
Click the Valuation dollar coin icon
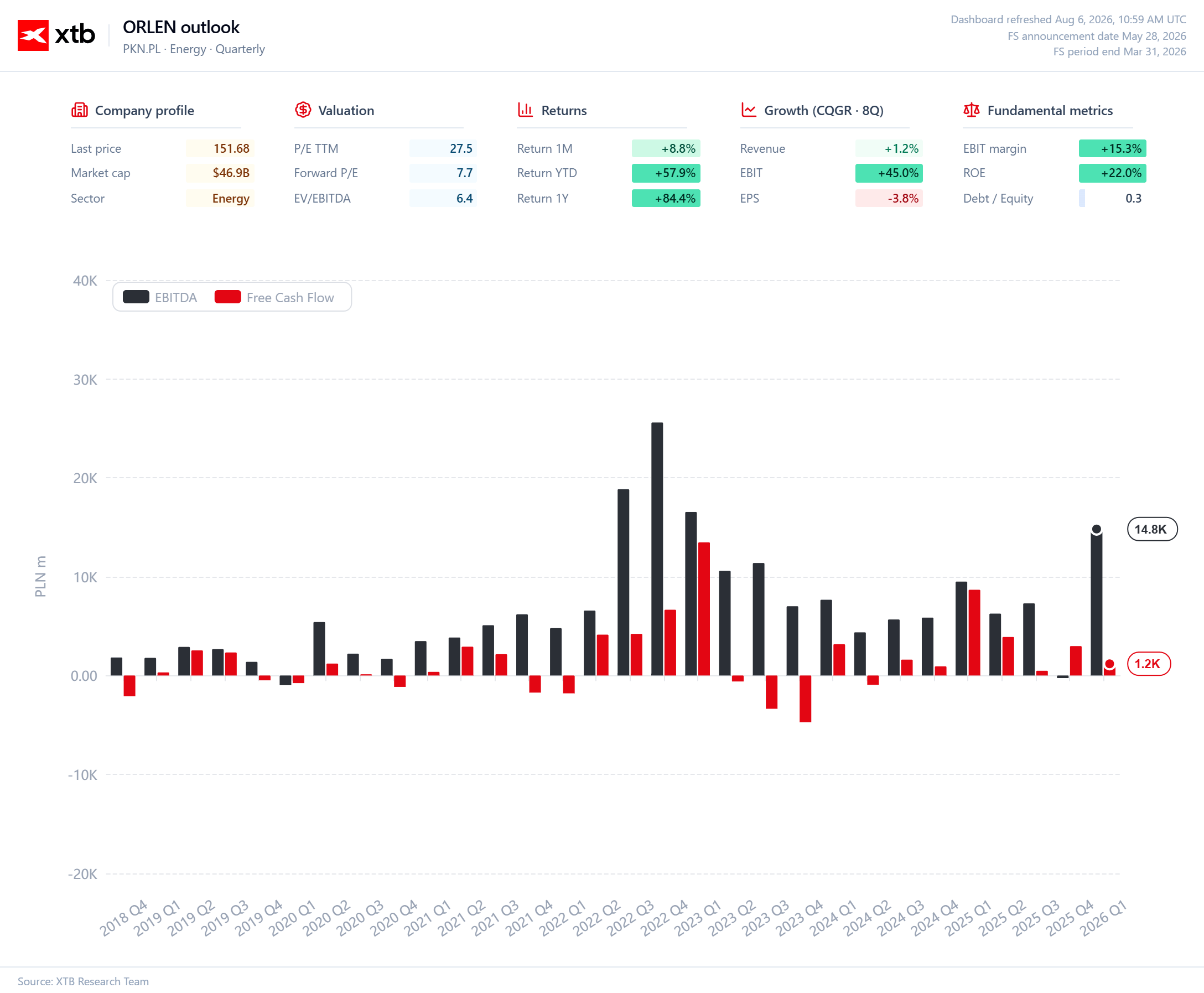pos(303,110)
